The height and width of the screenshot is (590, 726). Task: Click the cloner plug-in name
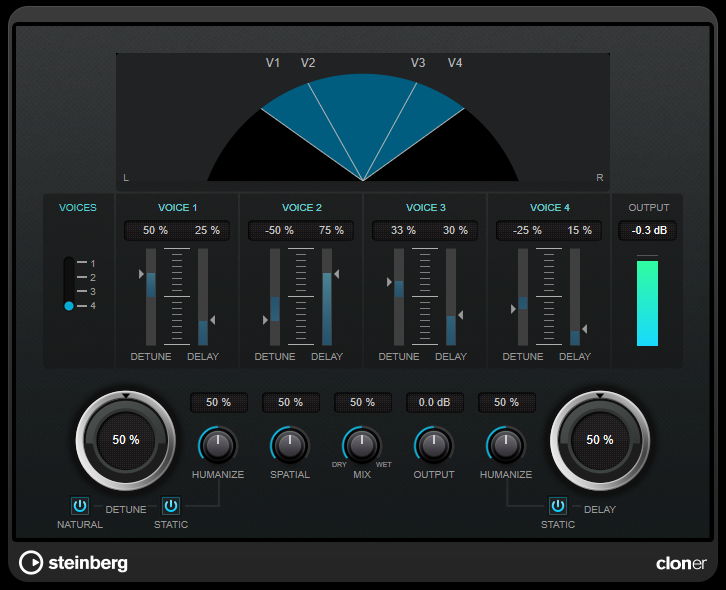(x=681, y=563)
